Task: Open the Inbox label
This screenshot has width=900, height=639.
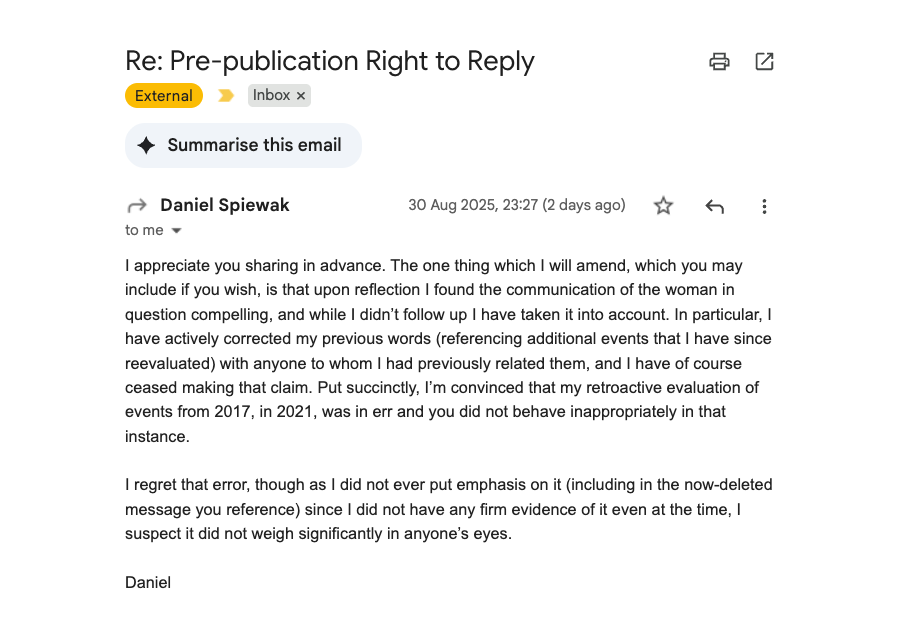Action: [271, 96]
